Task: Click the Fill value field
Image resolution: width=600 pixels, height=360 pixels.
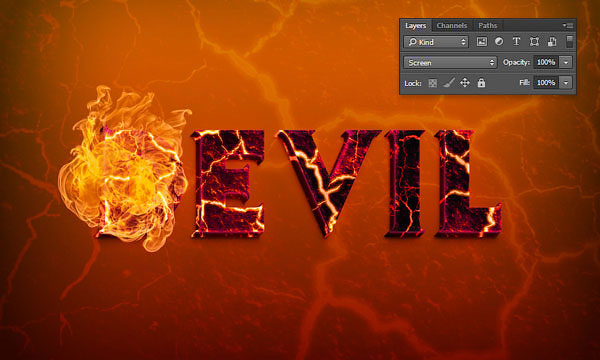Action: pyautogui.click(x=546, y=83)
